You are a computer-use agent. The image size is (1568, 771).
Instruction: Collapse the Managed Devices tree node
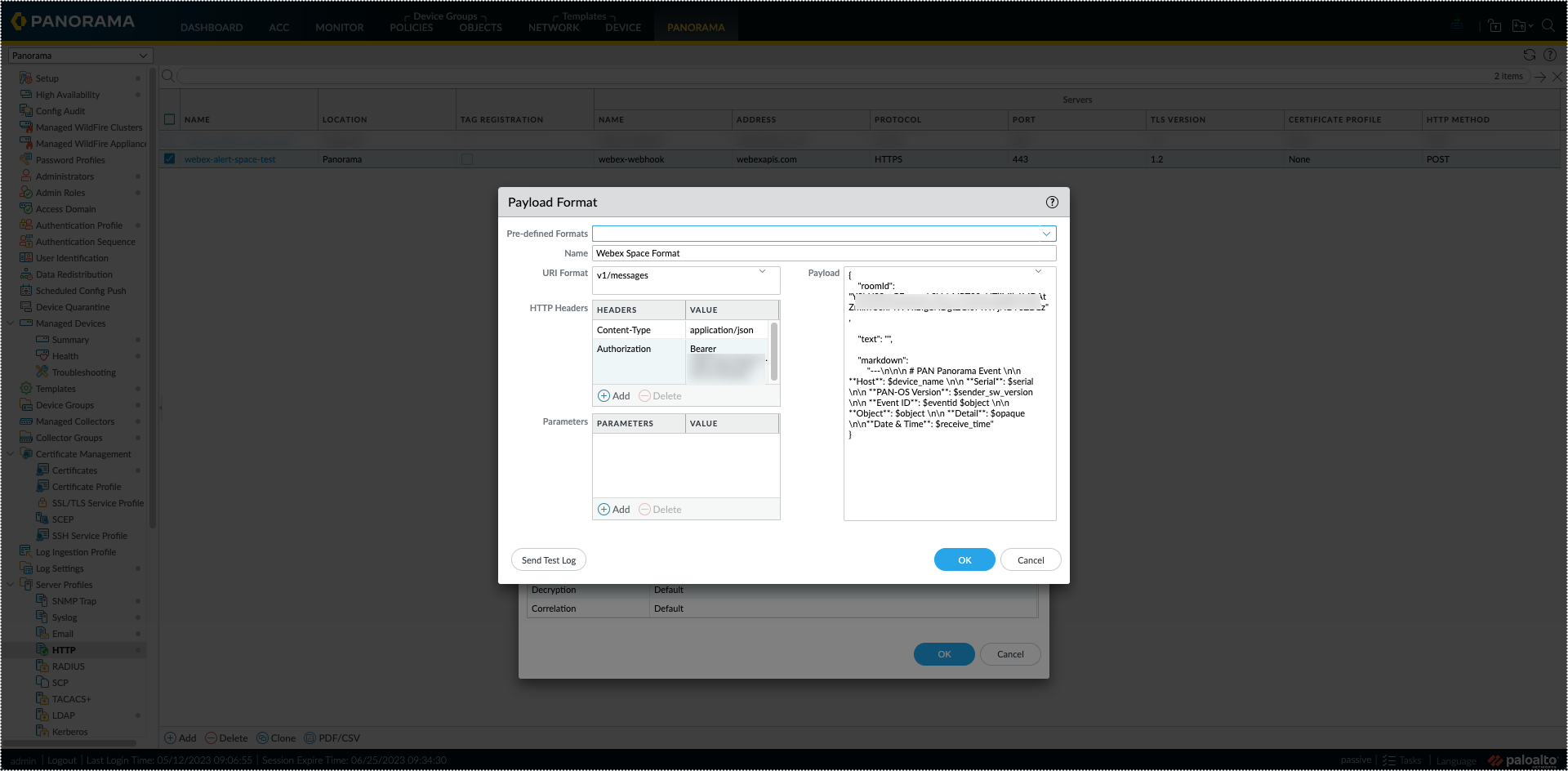click(11, 323)
